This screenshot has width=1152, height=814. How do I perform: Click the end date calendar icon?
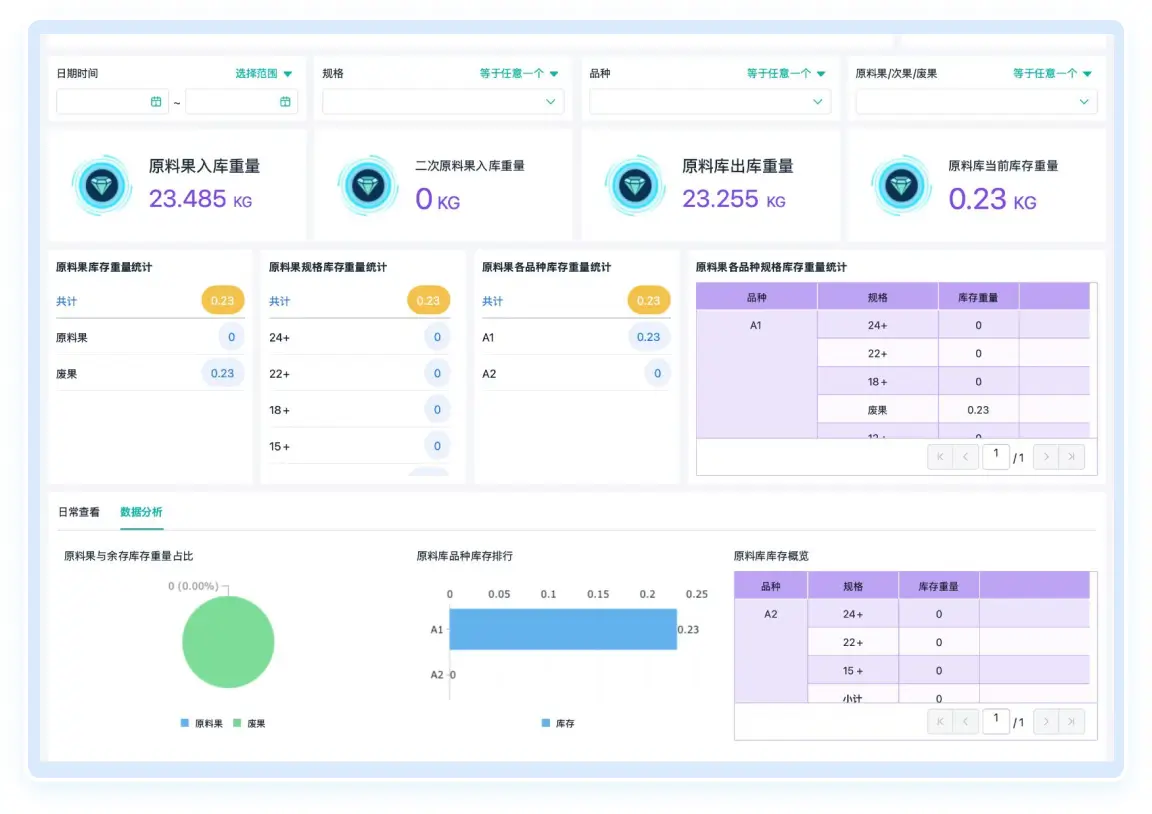coord(285,101)
